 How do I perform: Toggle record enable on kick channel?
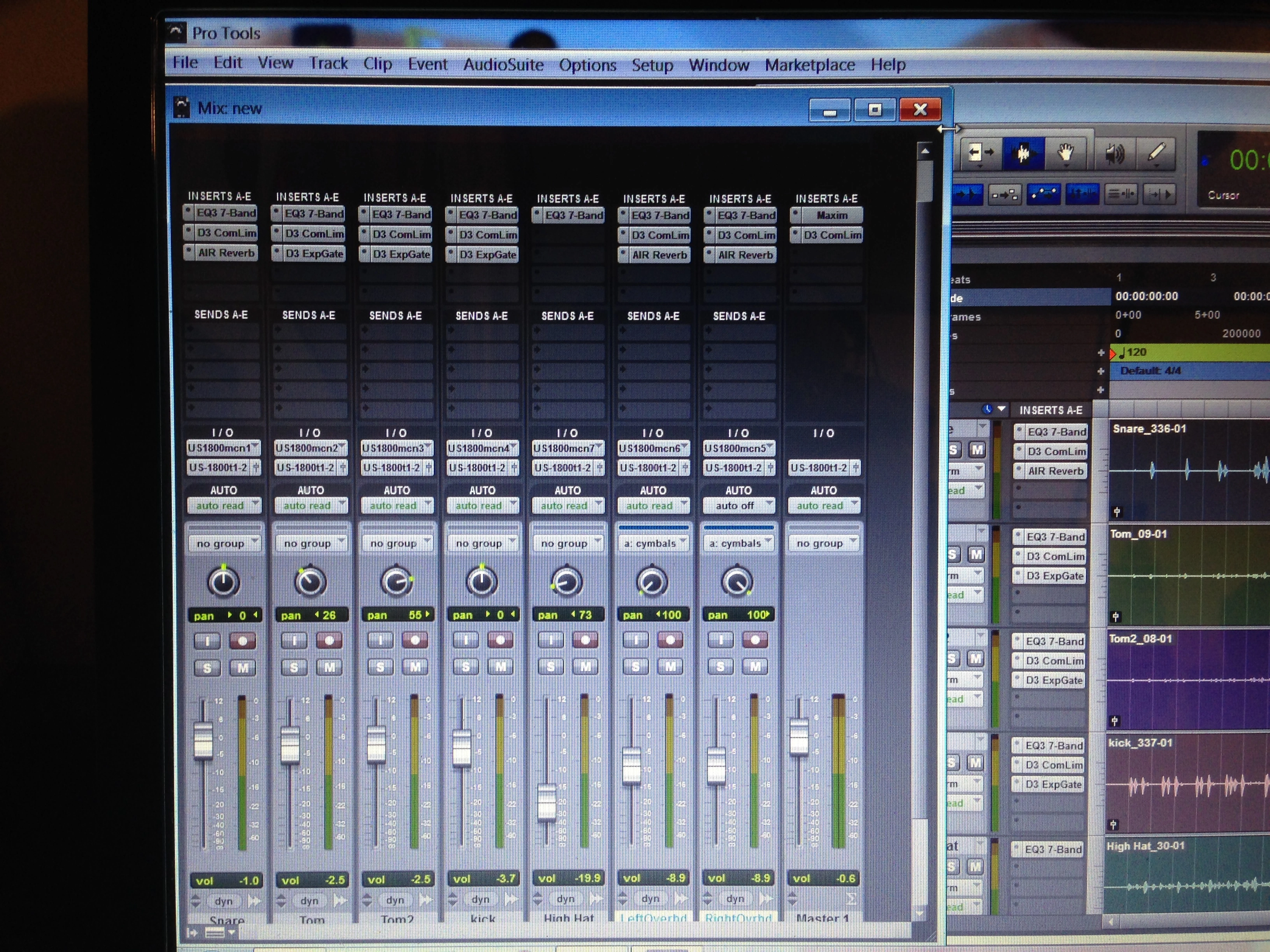(500, 639)
